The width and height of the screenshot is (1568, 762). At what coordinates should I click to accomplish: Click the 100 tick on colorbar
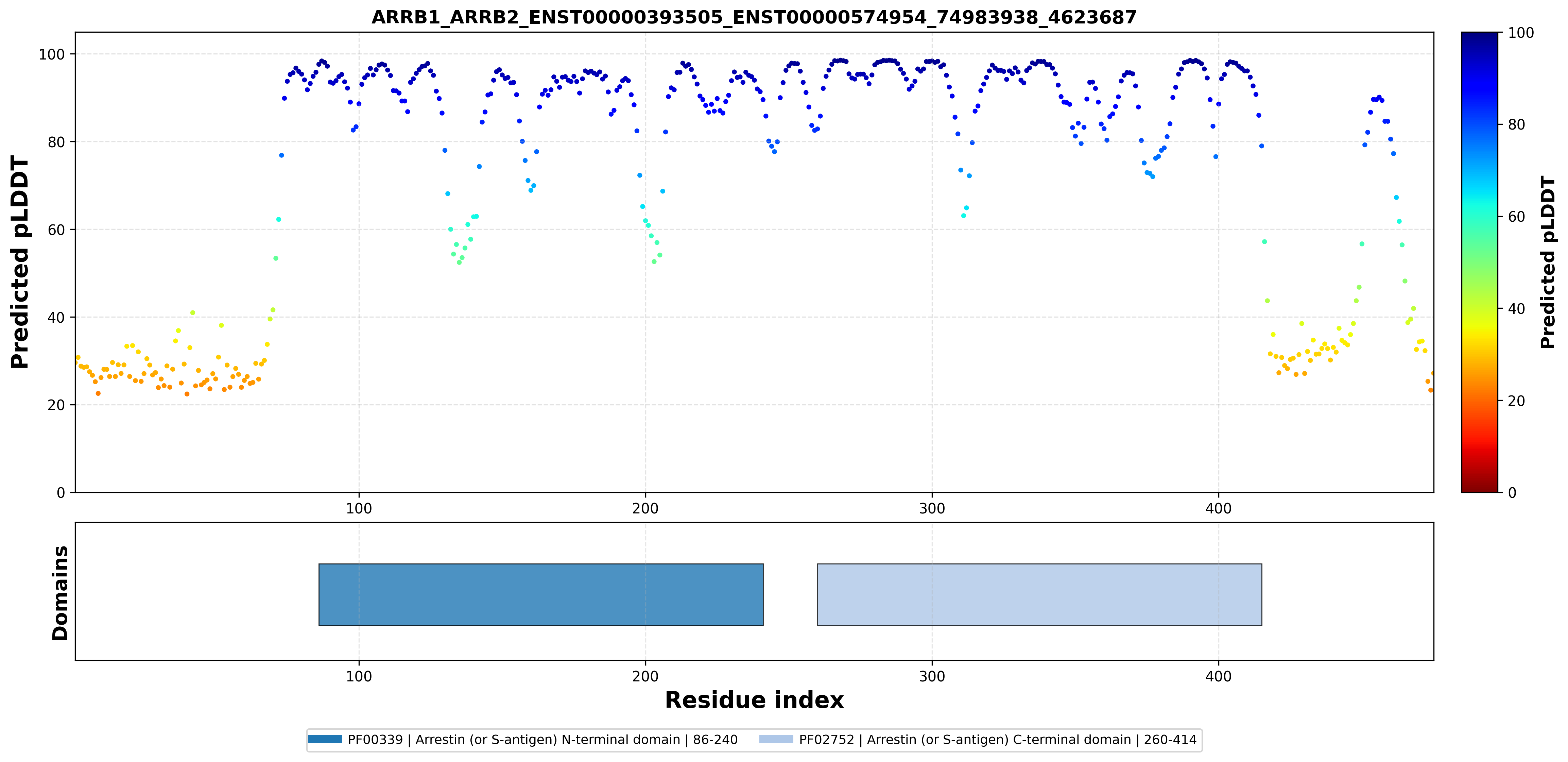[1520, 33]
